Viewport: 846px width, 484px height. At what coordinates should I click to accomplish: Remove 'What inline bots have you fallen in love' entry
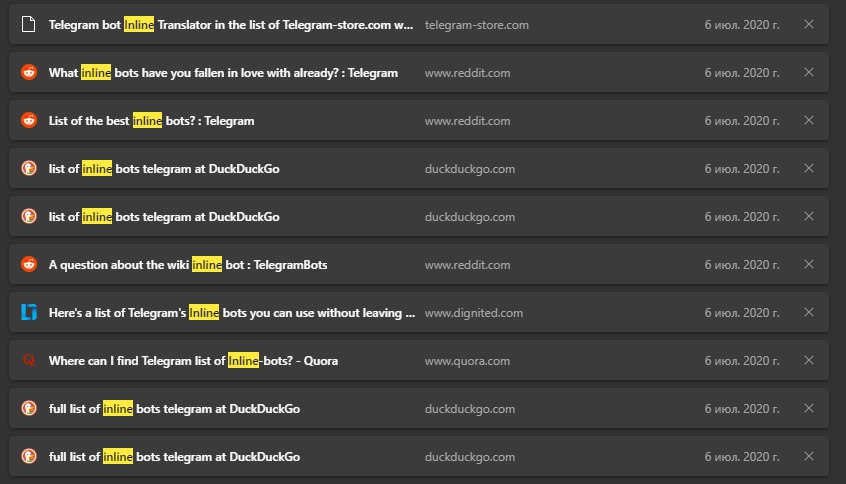point(809,72)
